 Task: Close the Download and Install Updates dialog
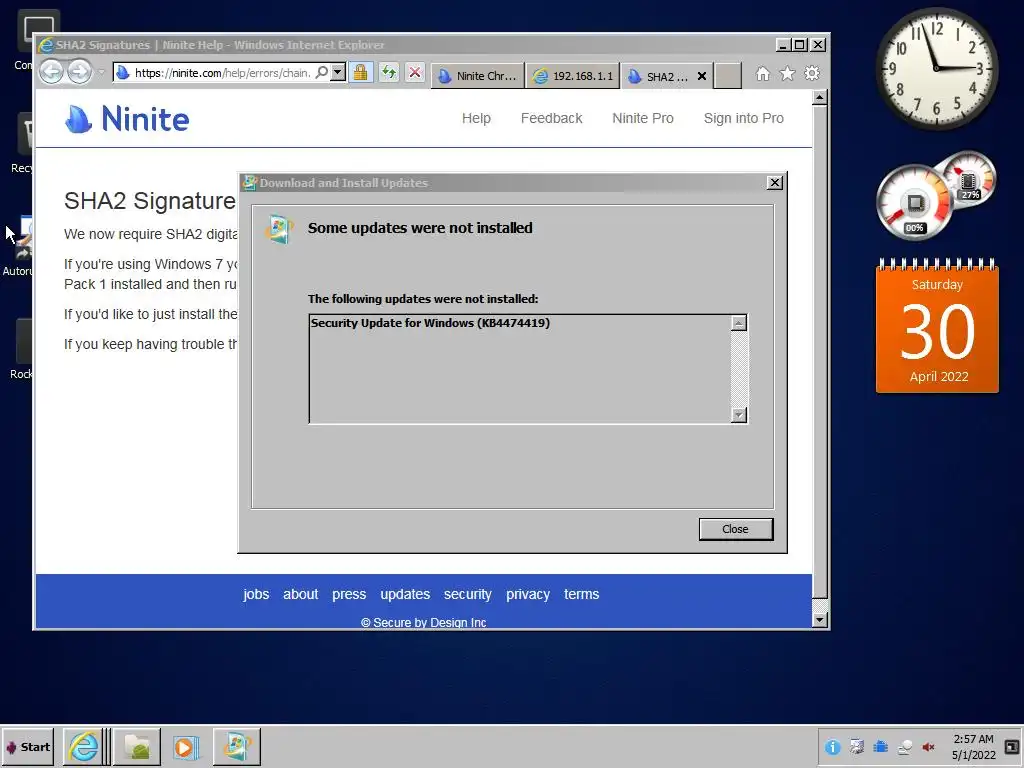point(775,183)
